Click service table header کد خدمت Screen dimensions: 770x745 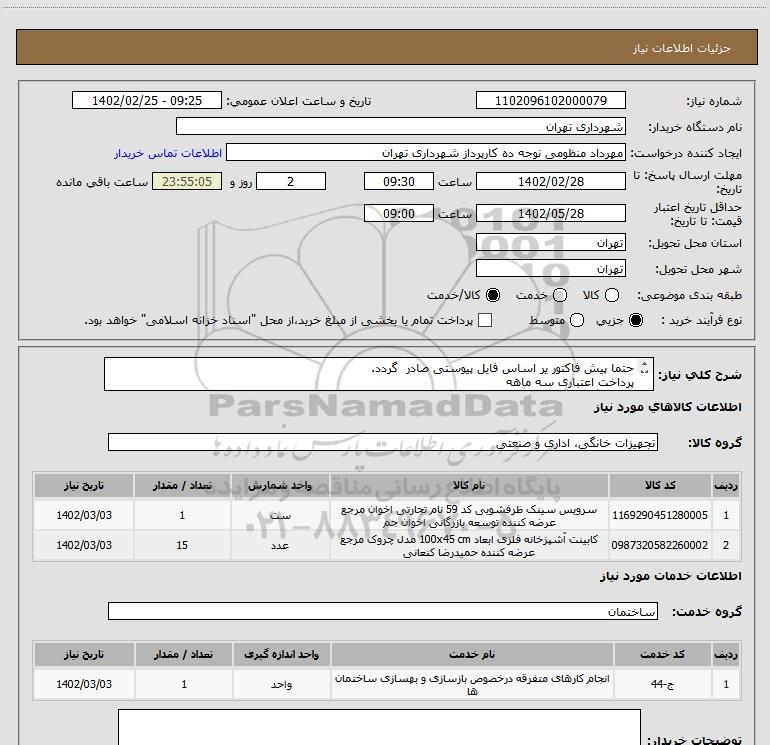click(662, 654)
